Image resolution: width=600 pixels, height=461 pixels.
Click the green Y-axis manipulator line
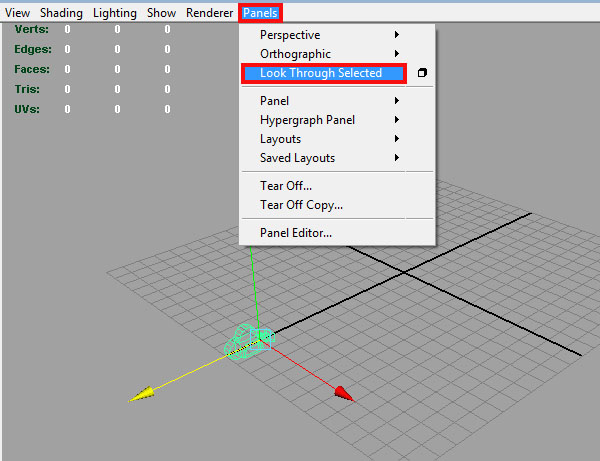tap(255, 291)
